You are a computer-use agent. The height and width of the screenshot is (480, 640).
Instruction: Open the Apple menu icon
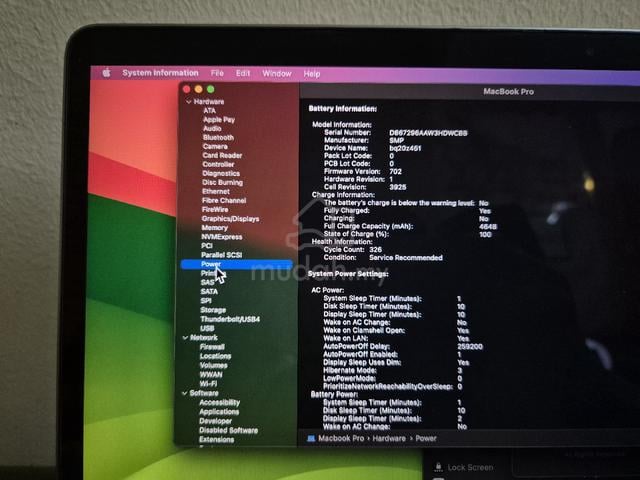click(x=107, y=73)
